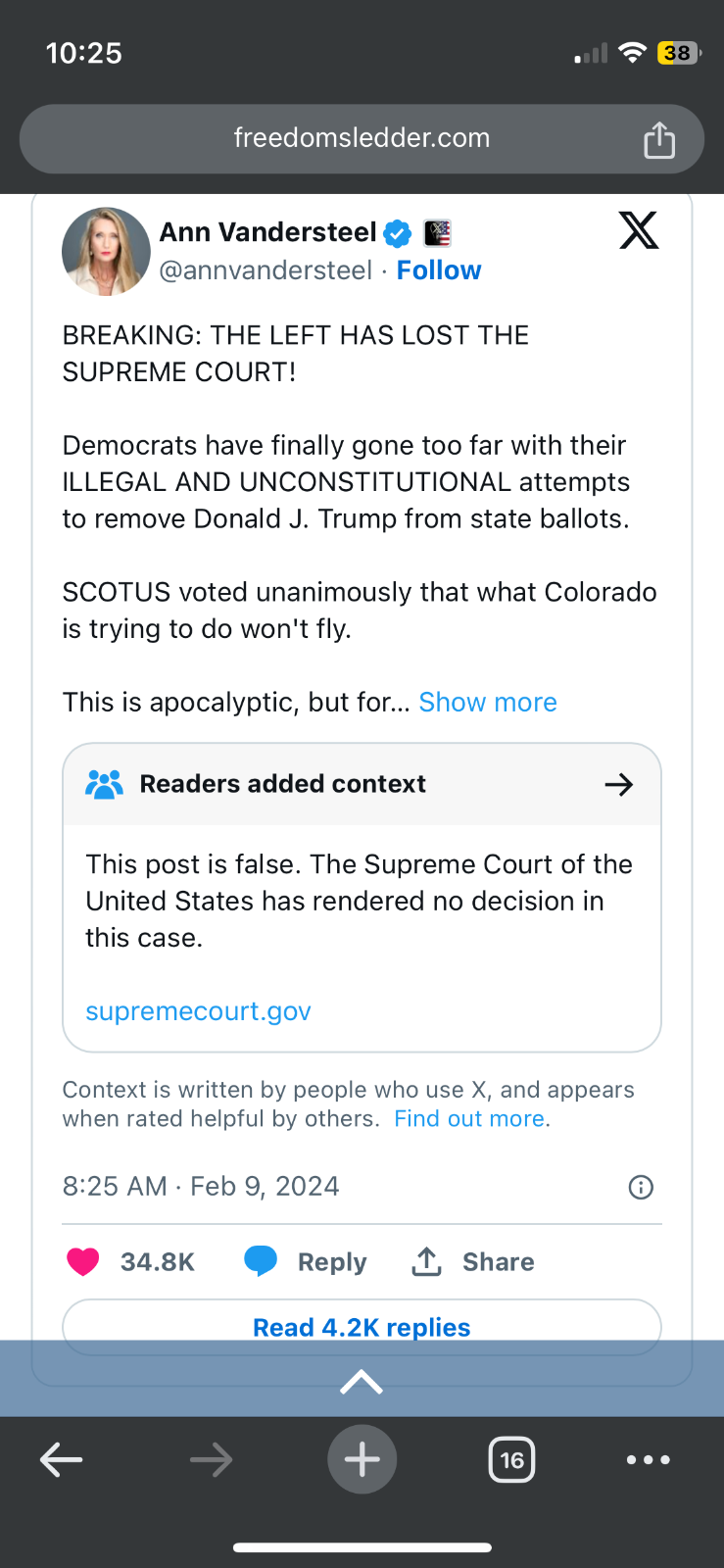Visit the supremecourt.gov link
Viewport: 724px width, 1568px height.
tap(198, 1011)
